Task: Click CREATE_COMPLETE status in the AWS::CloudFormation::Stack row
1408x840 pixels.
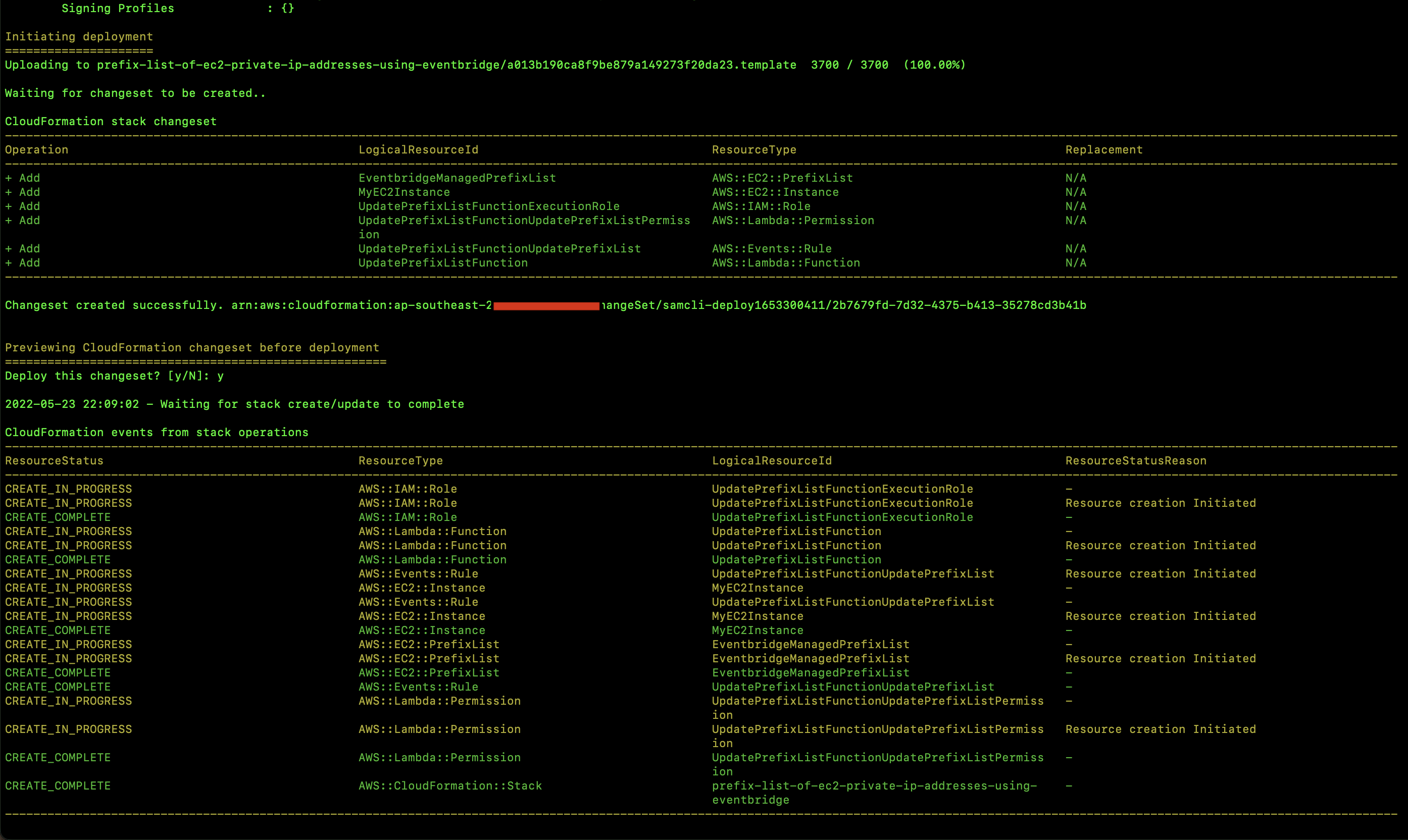Action: (x=58, y=787)
